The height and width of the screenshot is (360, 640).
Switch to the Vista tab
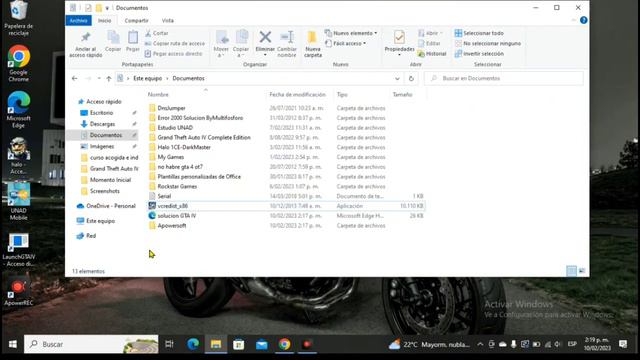tap(168, 20)
